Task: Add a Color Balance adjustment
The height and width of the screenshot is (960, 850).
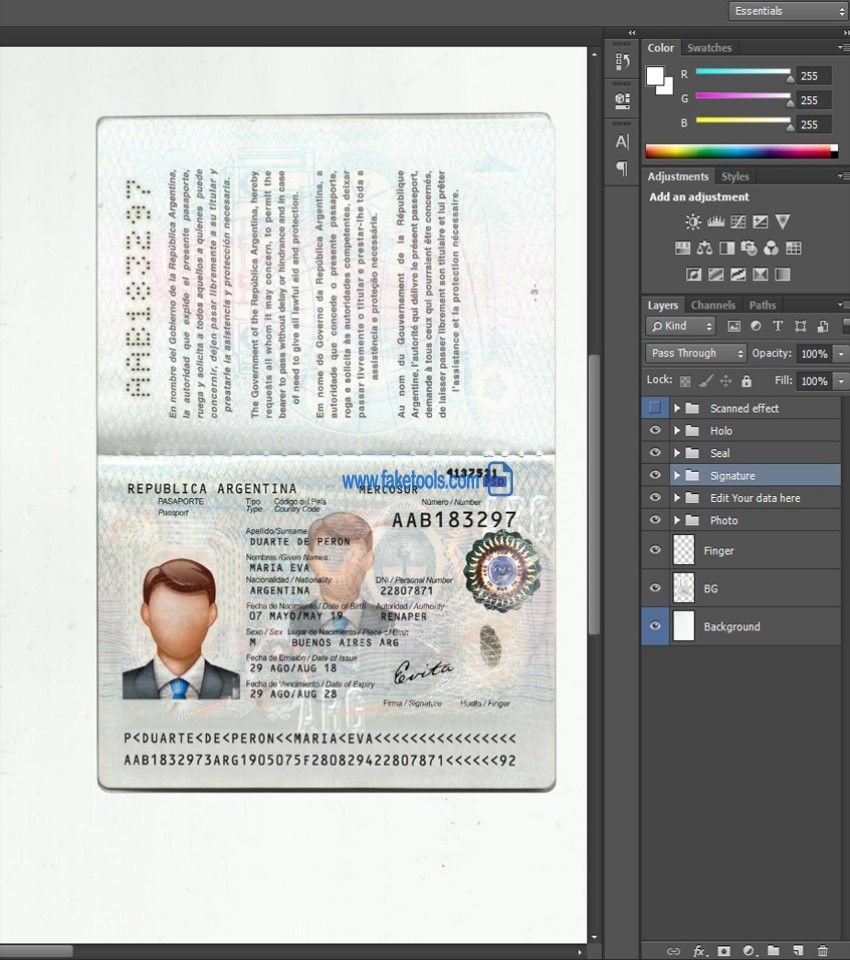Action: pyautogui.click(x=704, y=248)
